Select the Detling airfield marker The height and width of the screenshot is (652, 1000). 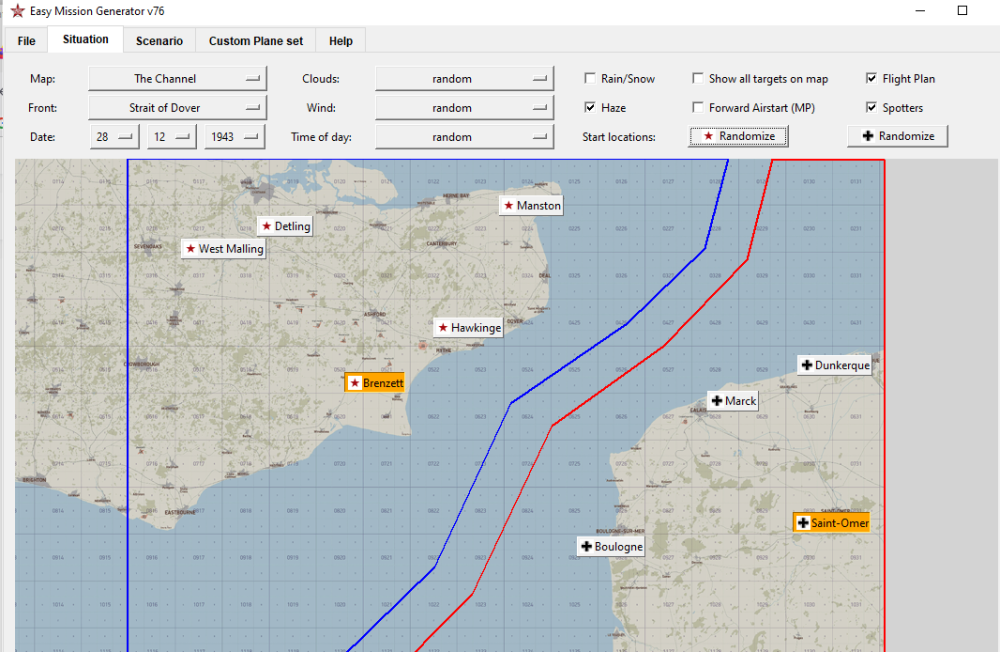[x=285, y=226]
